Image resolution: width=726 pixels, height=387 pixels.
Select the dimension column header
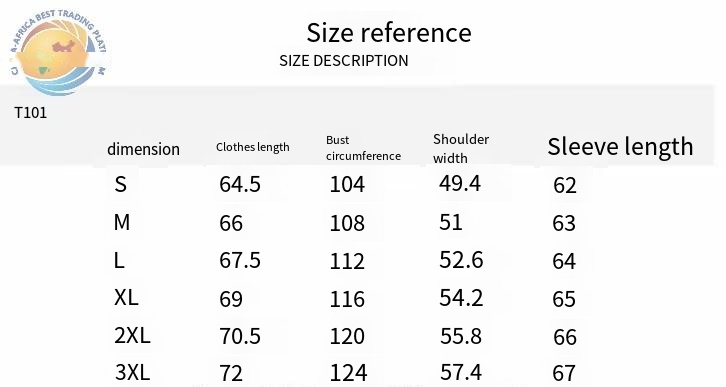pyautogui.click(x=144, y=149)
